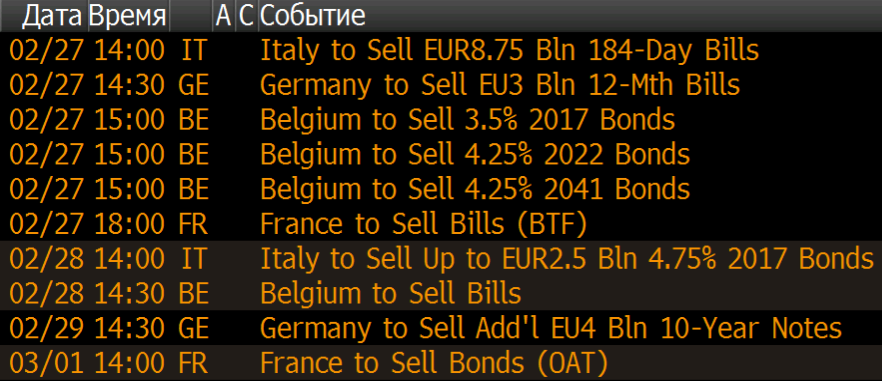Select Belgium to Sell 3.5% 2017 Bonds

click(x=467, y=120)
